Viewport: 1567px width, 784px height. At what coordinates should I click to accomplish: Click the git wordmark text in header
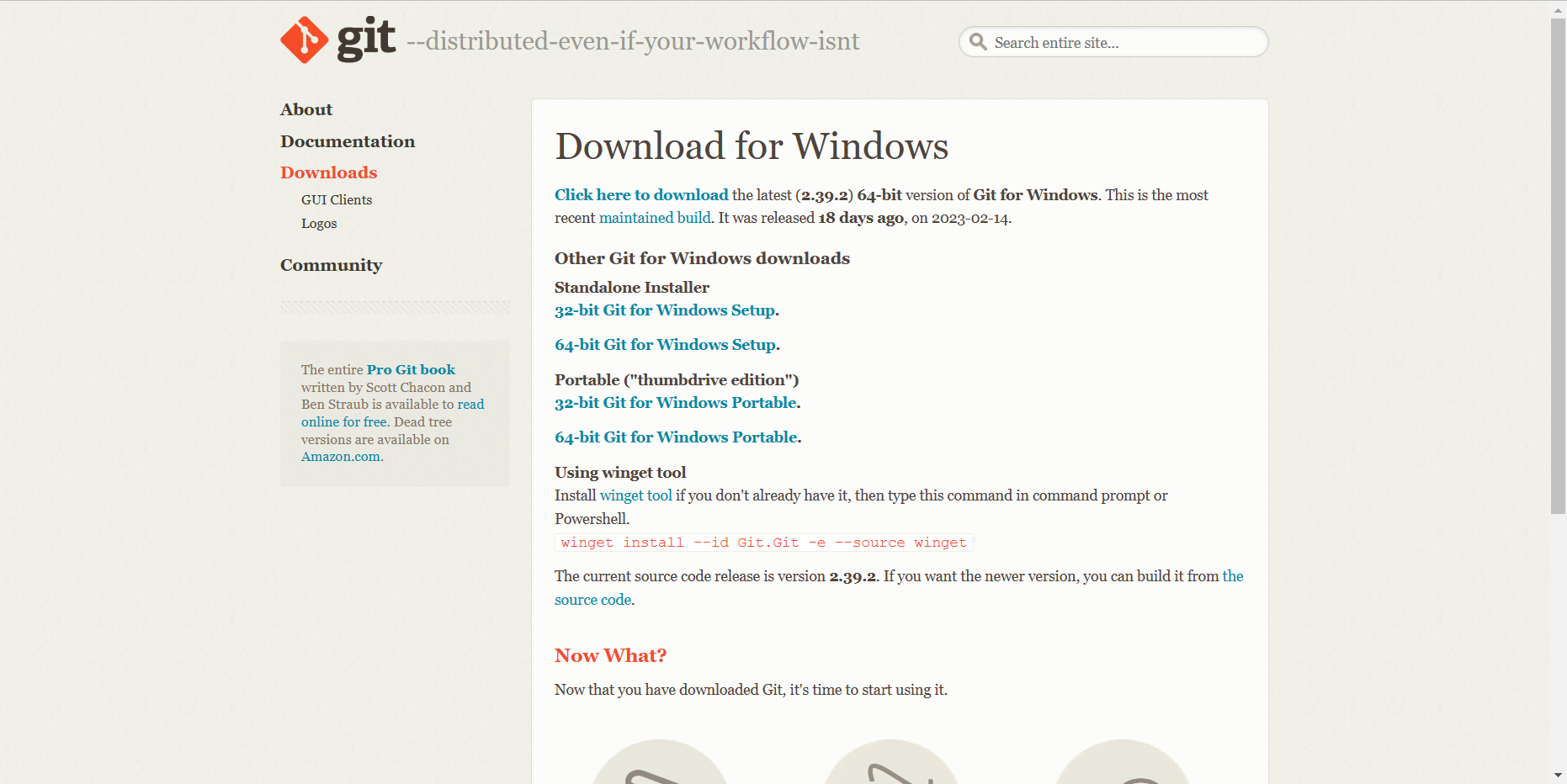[366, 39]
